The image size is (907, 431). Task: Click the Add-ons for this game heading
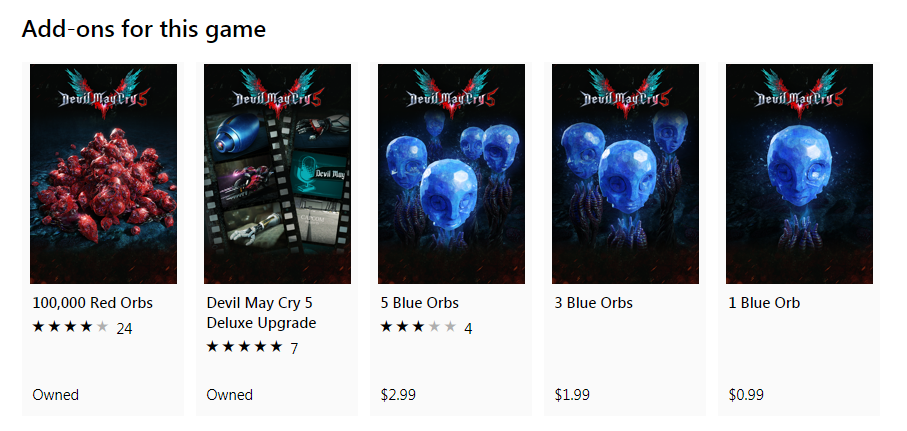click(143, 28)
